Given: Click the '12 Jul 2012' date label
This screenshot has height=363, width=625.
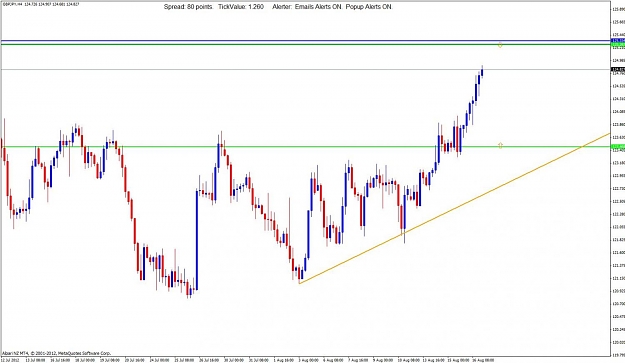Looking at the screenshot, I should (10, 360).
